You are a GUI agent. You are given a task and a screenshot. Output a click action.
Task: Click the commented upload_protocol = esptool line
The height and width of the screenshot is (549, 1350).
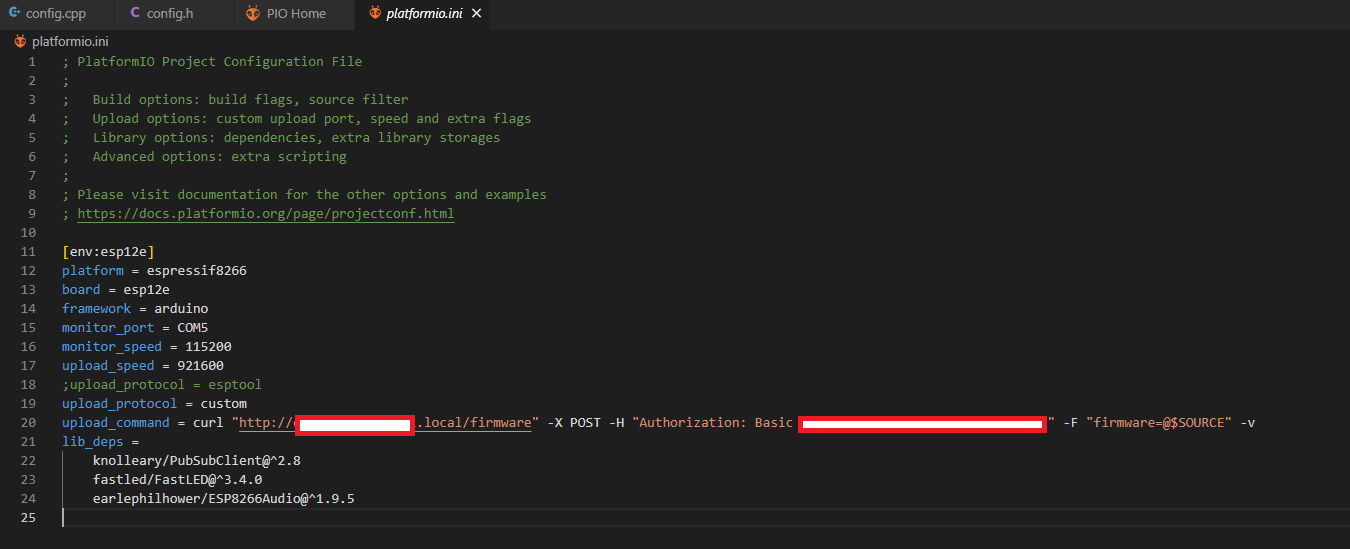162,385
